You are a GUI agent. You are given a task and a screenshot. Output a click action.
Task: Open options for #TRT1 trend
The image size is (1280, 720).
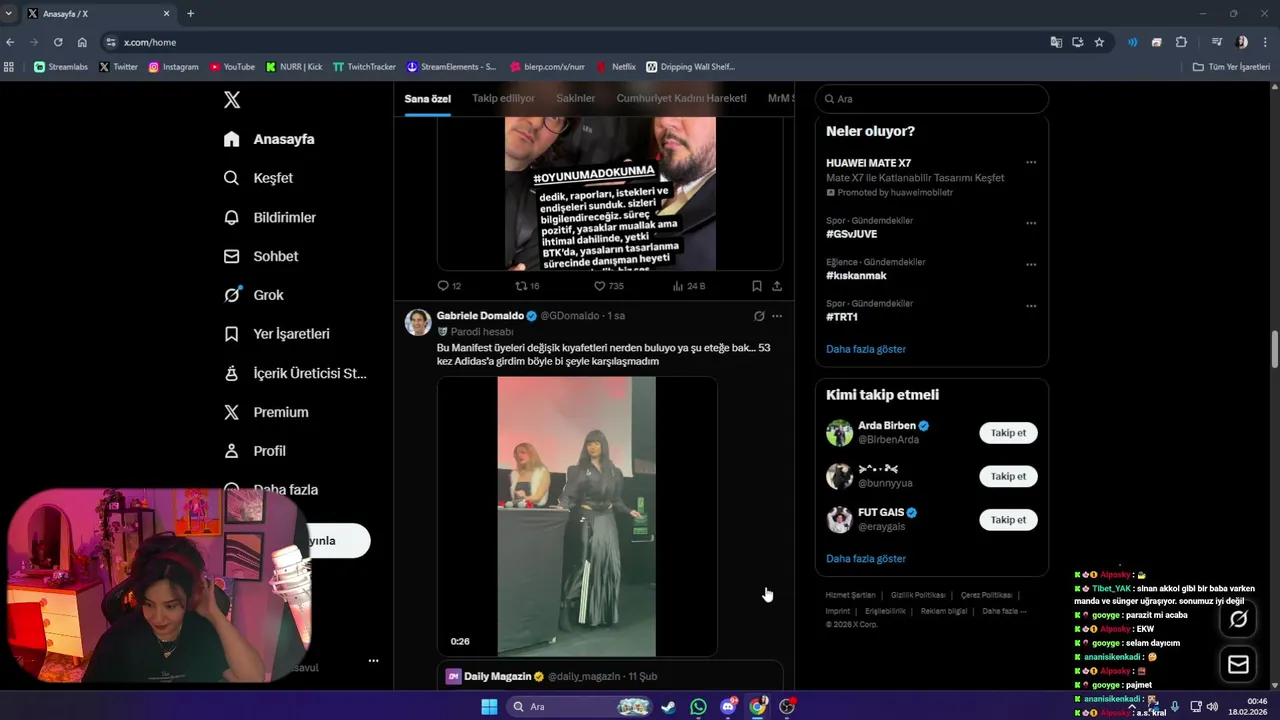pyautogui.click(x=1031, y=306)
